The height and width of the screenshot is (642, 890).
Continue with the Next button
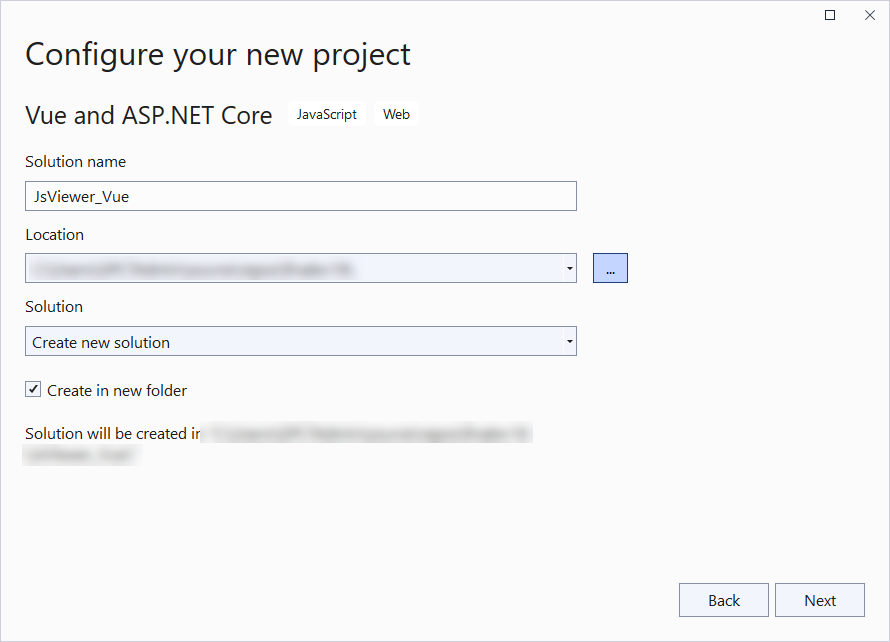820,600
